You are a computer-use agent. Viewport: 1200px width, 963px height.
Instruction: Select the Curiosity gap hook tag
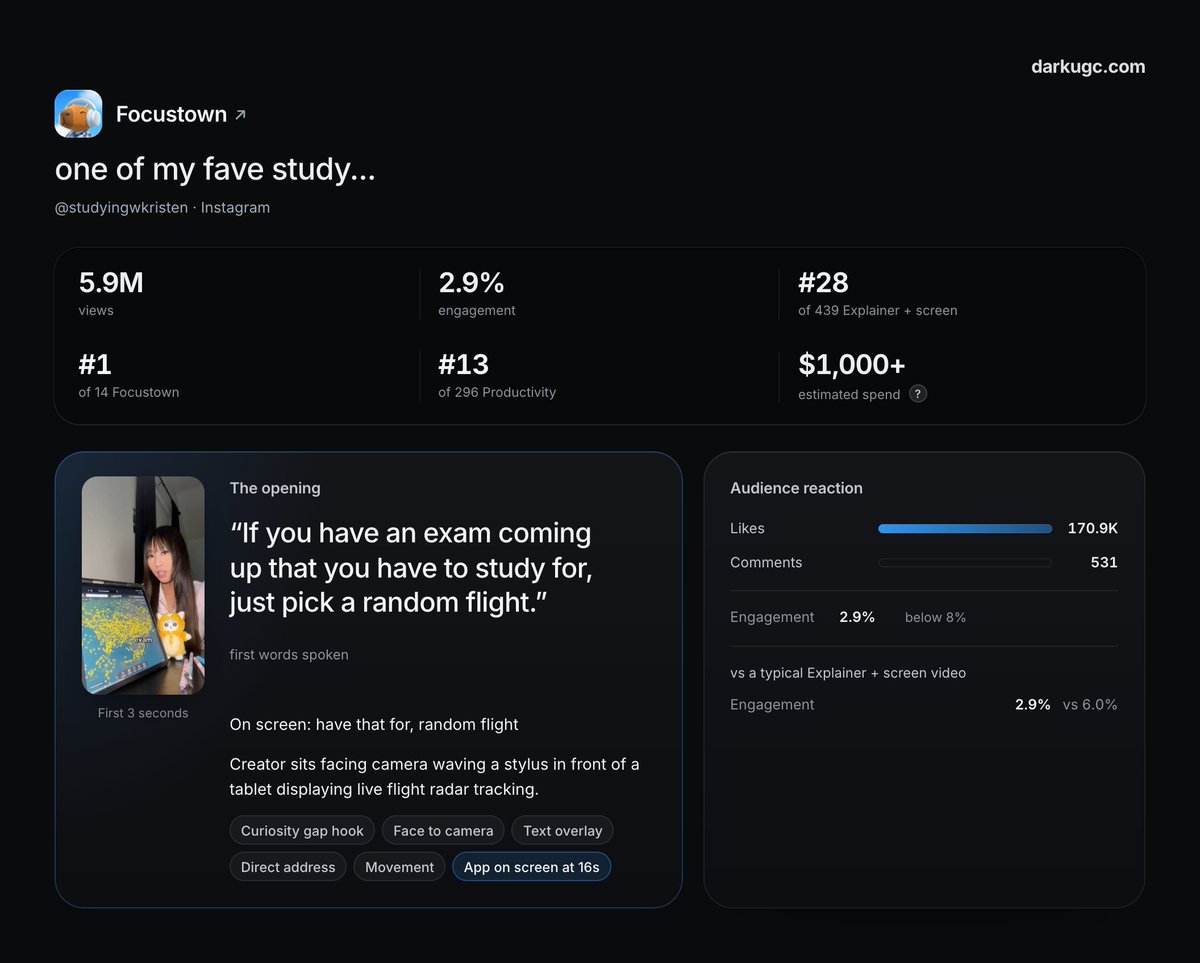pos(302,830)
